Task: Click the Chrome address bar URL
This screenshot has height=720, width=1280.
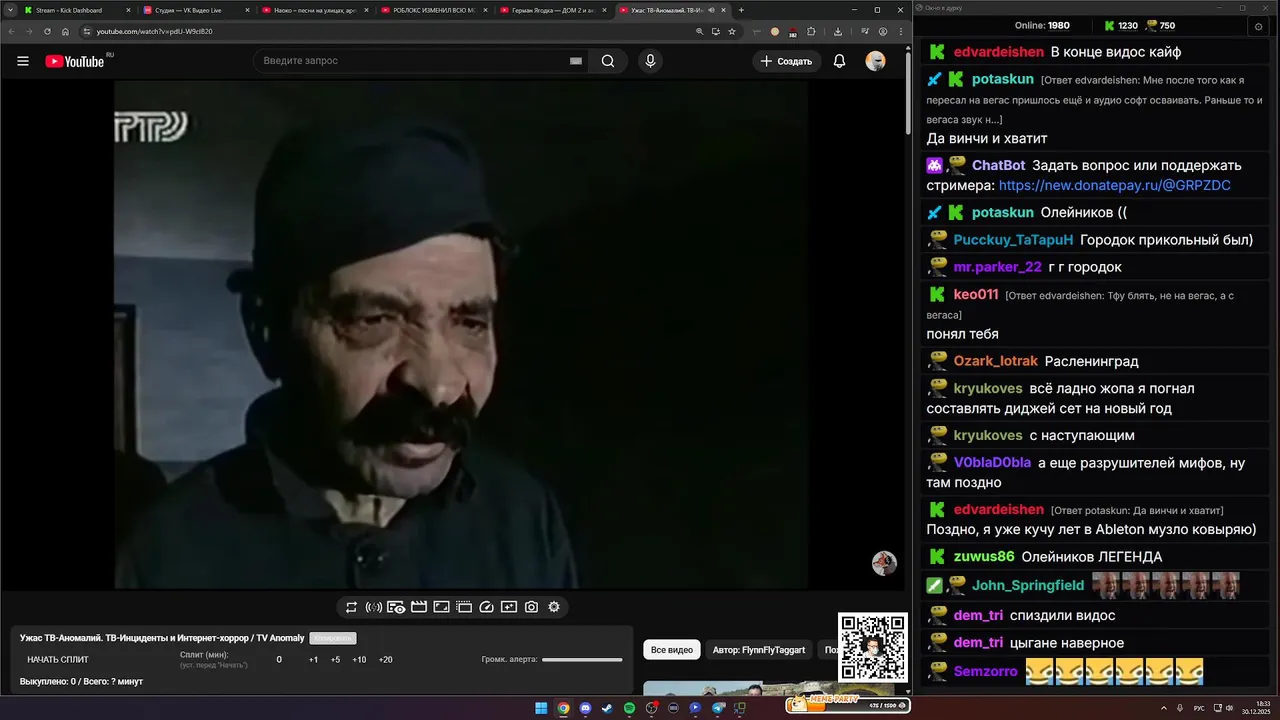Action: point(154,31)
